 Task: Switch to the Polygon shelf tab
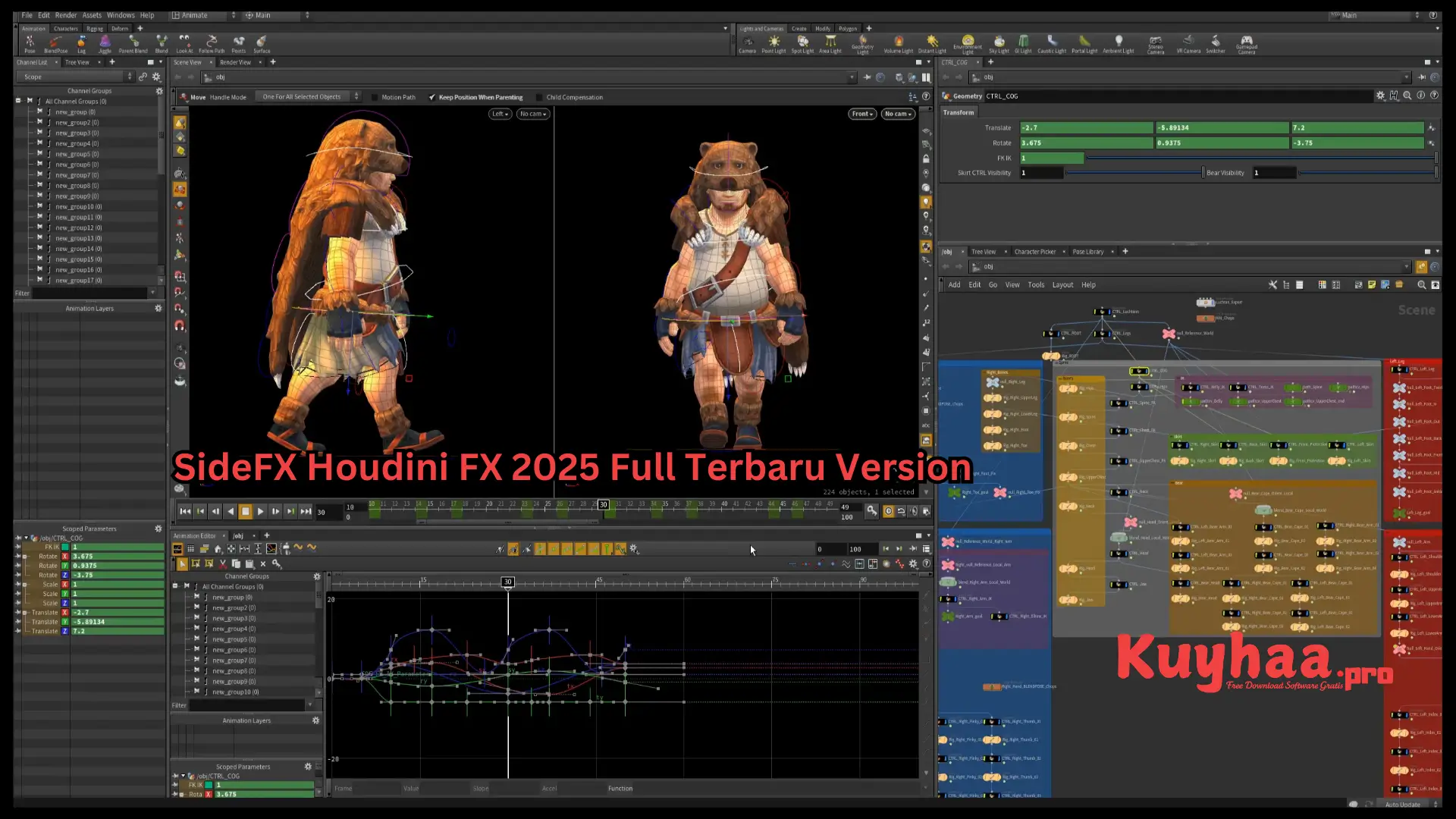pos(848,28)
